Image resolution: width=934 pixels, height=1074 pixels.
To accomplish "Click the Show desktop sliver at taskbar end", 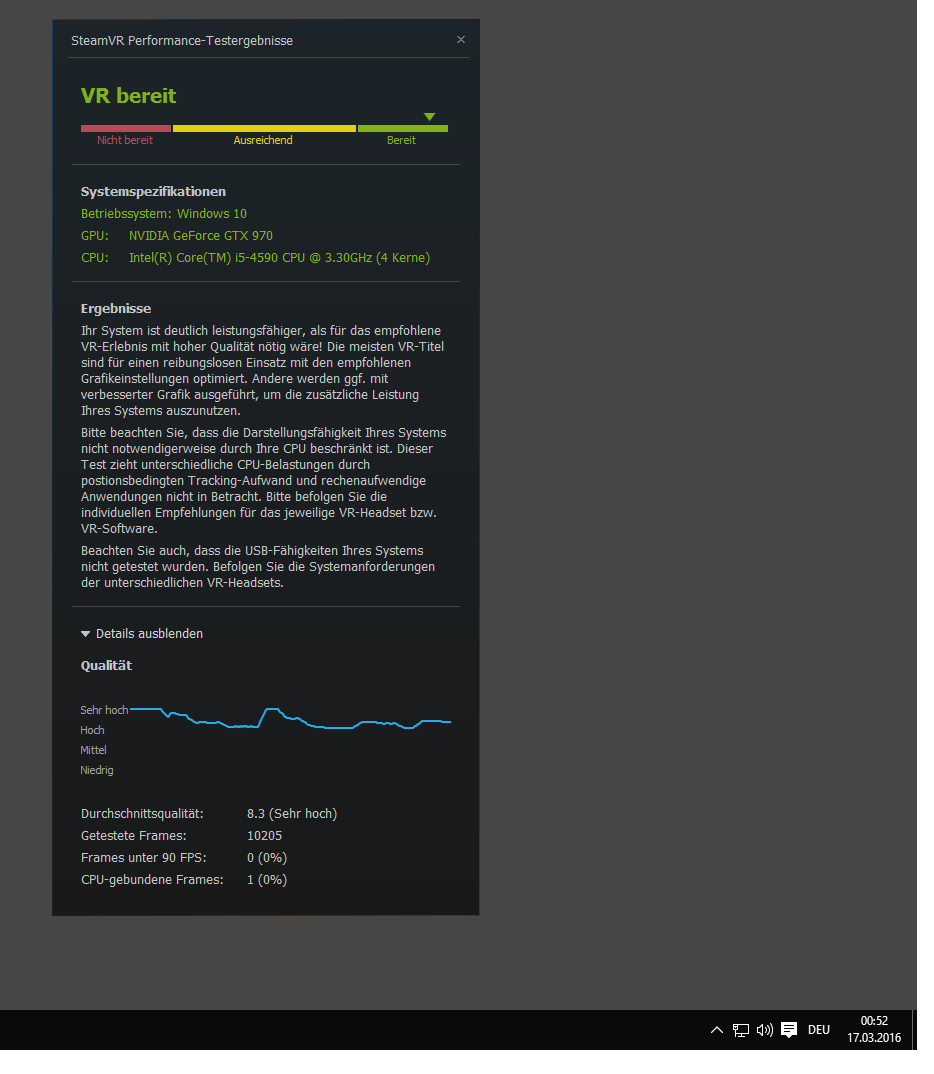I will click(x=914, y=1029).
